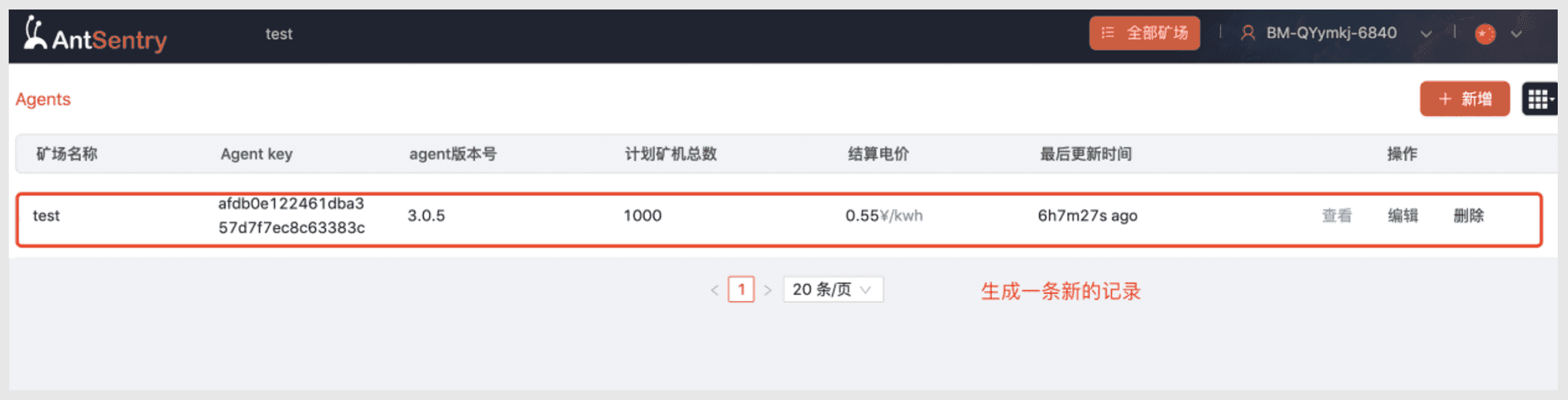
Task: Click 编辑 to edit the test agent
Action: (x=1403, y=216)
